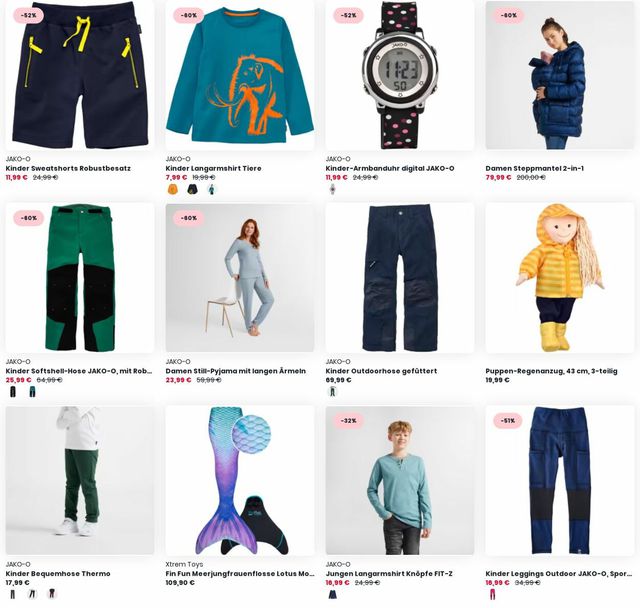Open the green softshell pants image
640x608 pixels.
[80, 278]
